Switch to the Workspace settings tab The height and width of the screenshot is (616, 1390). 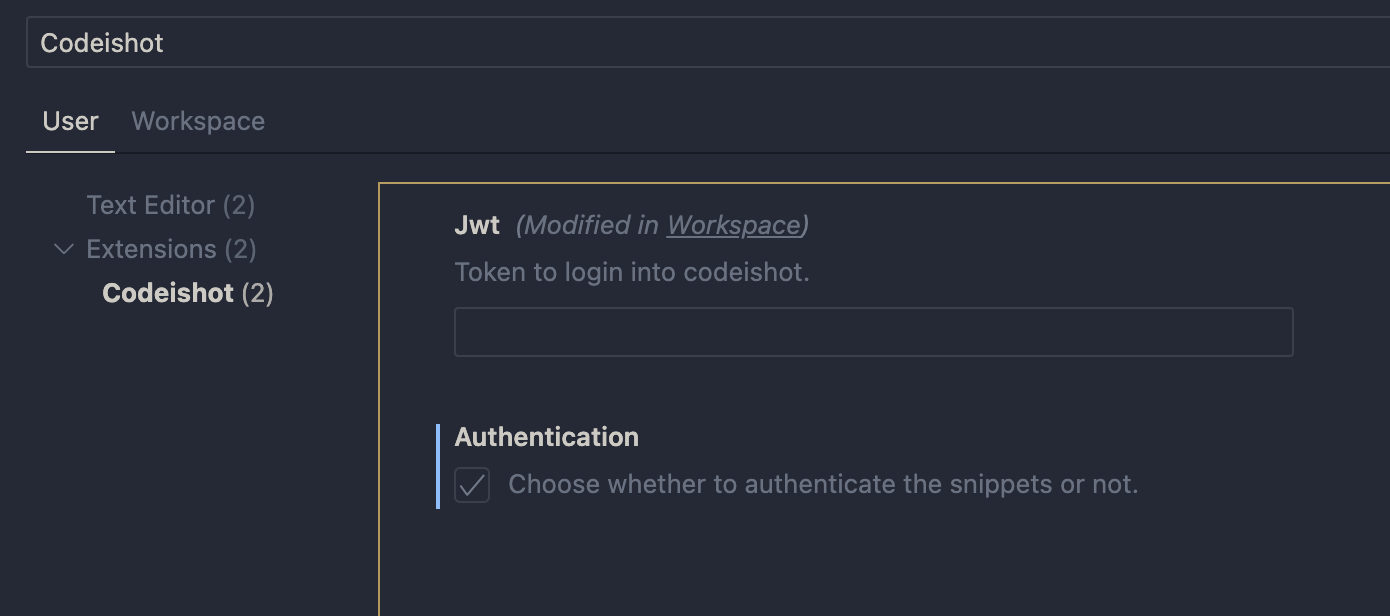point(198,121)
